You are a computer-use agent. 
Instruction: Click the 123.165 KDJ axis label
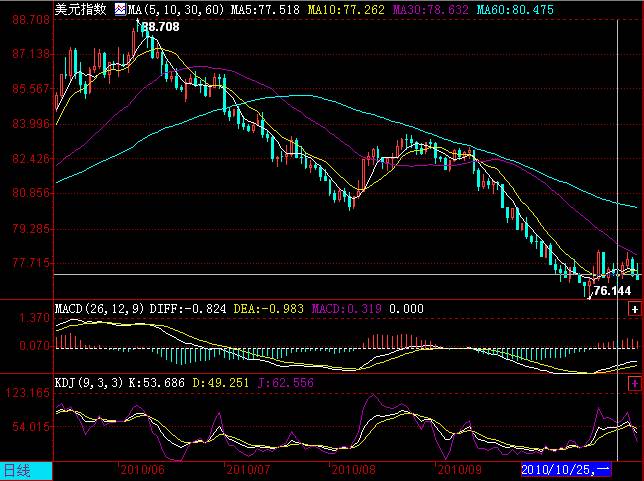pyautogui.click(x=27, y=393)
